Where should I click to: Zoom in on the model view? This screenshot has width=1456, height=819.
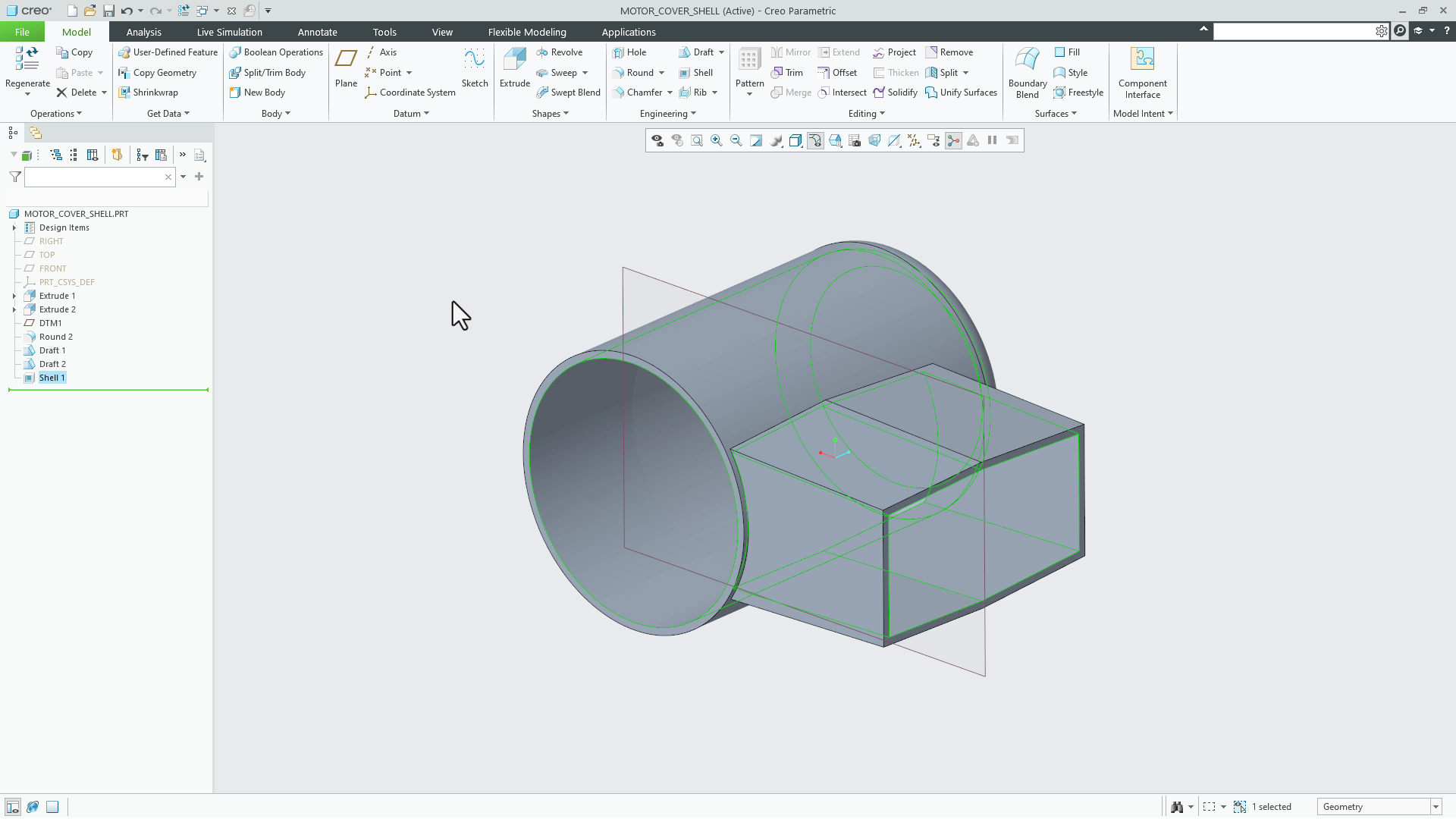pyautogui.click(x=716, y=140)
